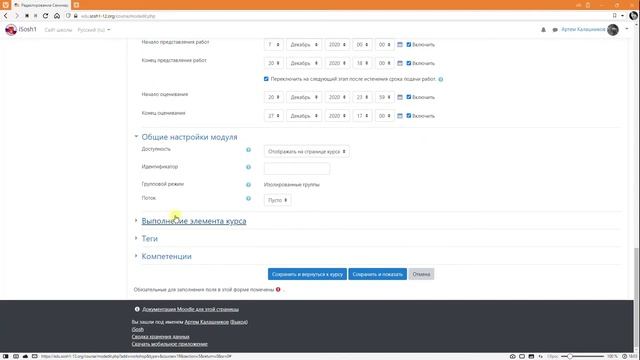Click the new tab plus icon
The height and width of the screenshot is (360, 640).
76,5
